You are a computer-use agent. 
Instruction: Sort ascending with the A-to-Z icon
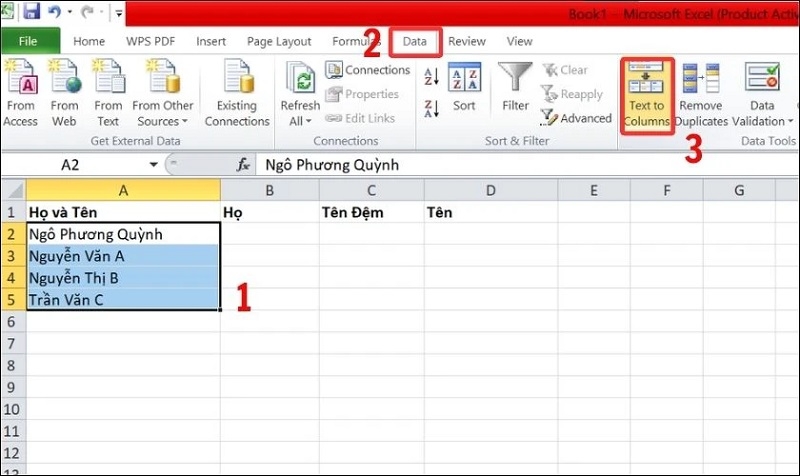432,76
